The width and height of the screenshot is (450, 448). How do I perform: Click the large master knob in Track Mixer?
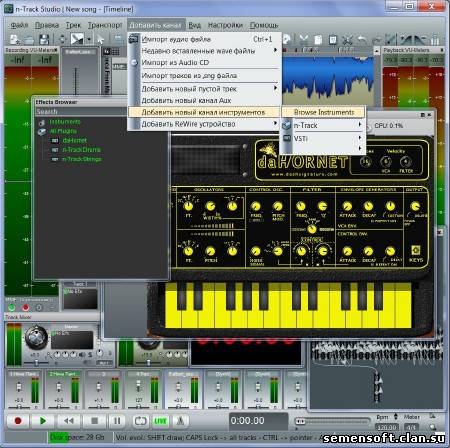[x=36, y=337]
